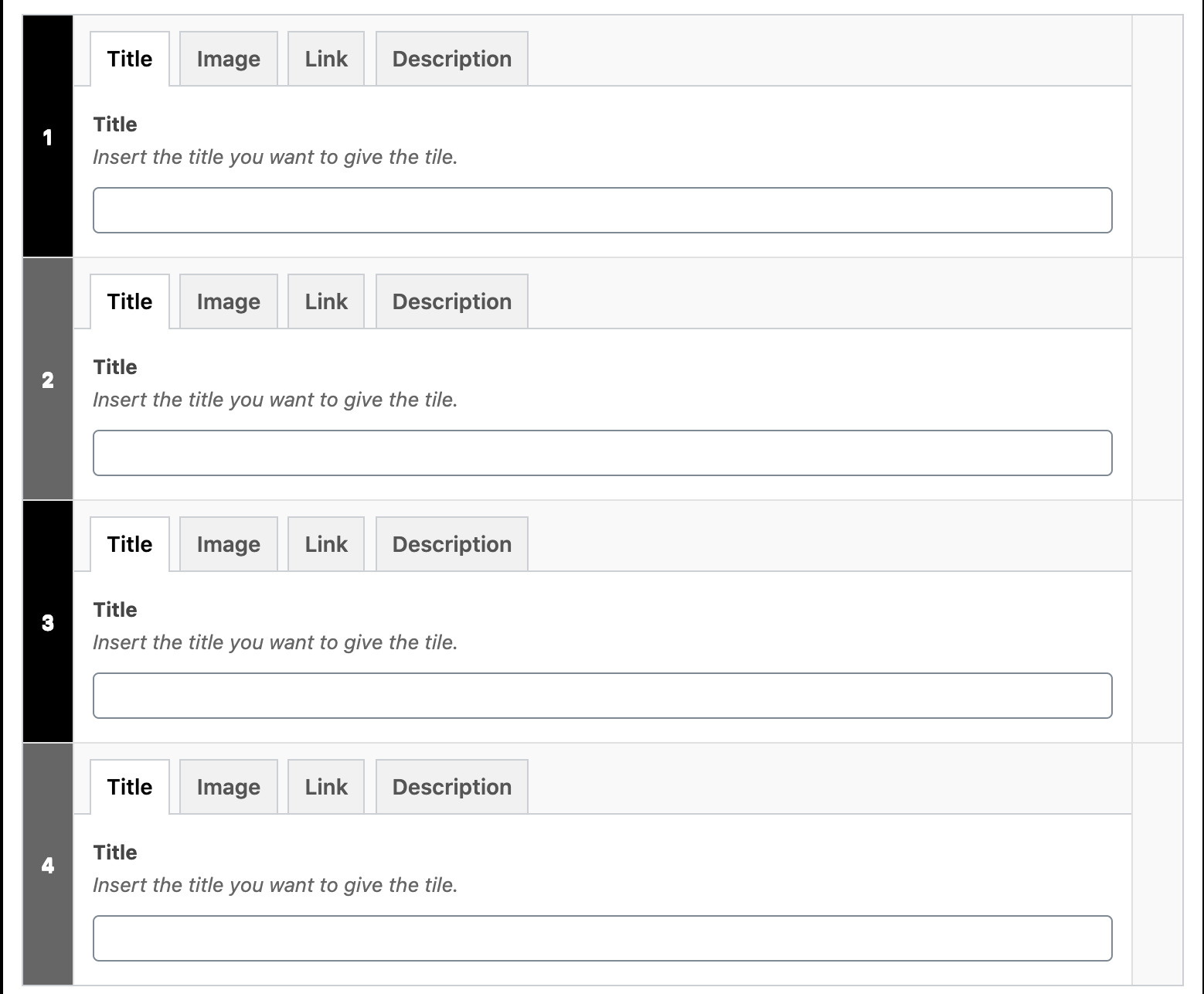
Task: Switch to Link tab in row 1
Action: pos(325,59)
